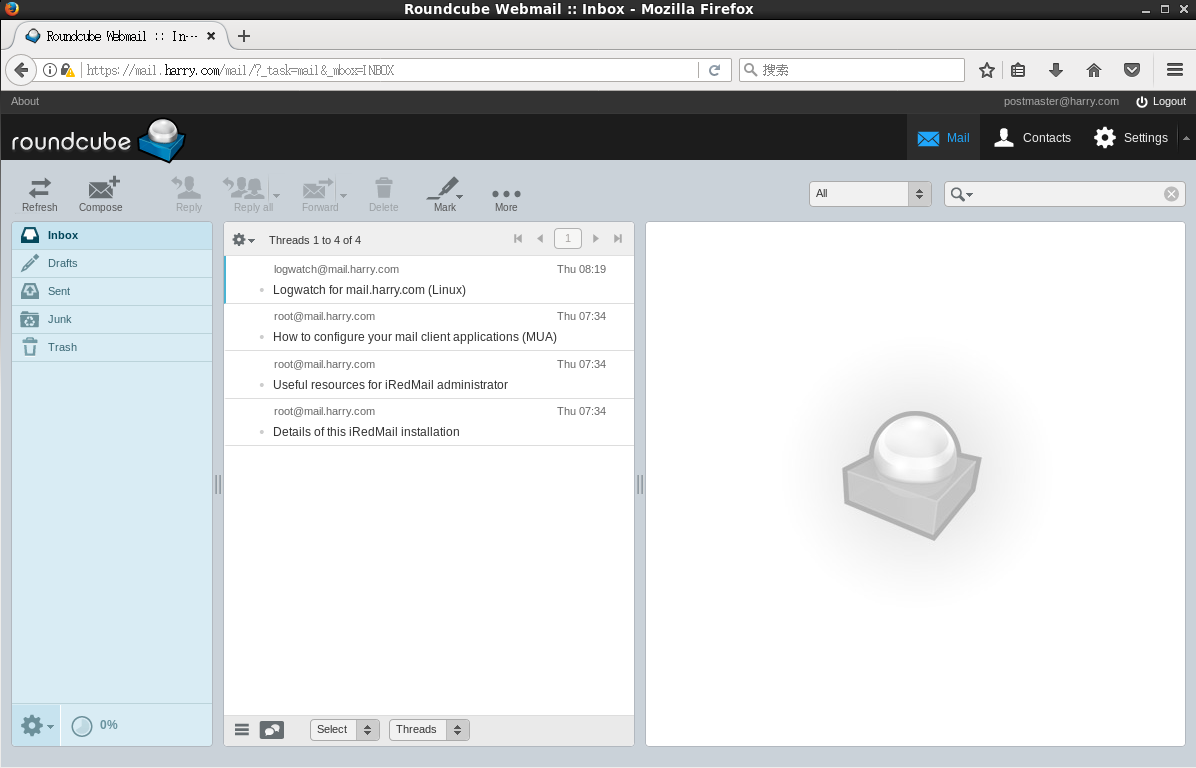The image size is (1196, 768).
Task: Open the Junk folder
Action: pyautogui.click(x=112, y=320)
